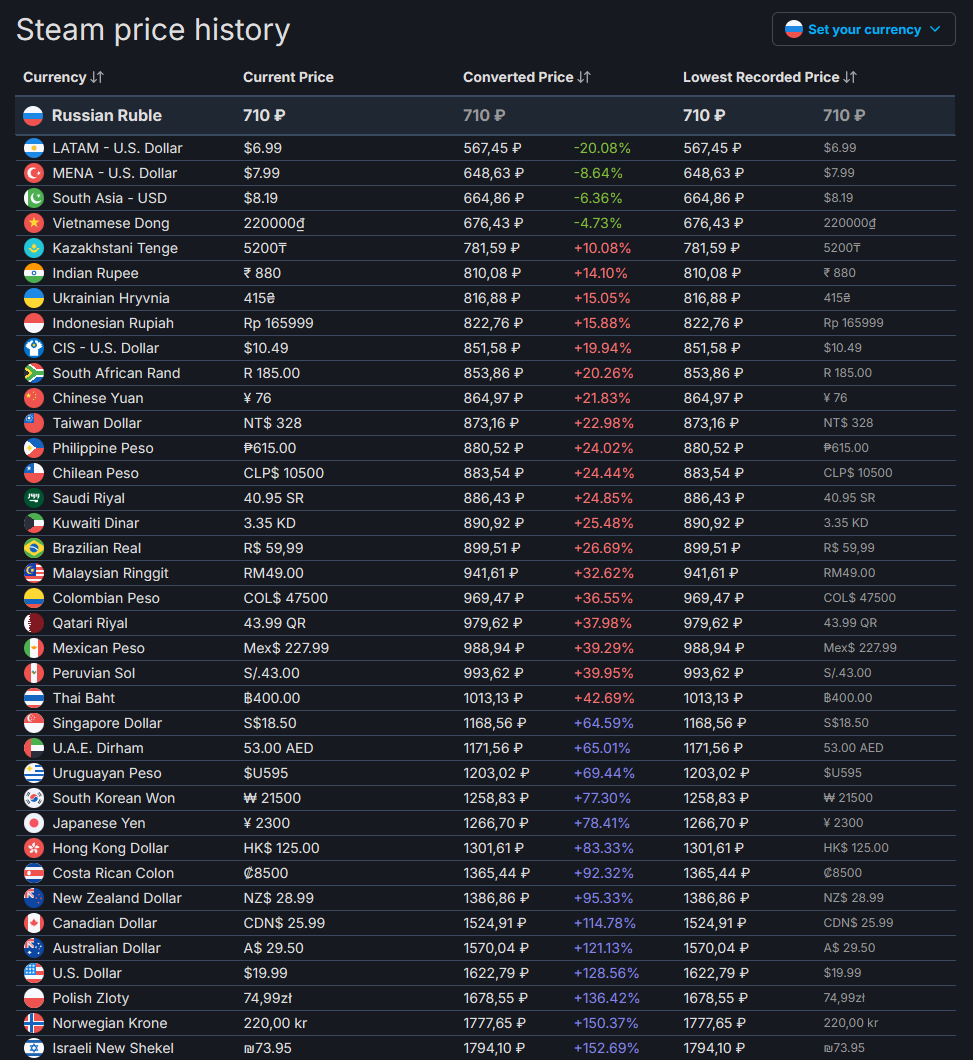
Task: Click the Saudi Riyal flag icon
Action: coord(34,498)
